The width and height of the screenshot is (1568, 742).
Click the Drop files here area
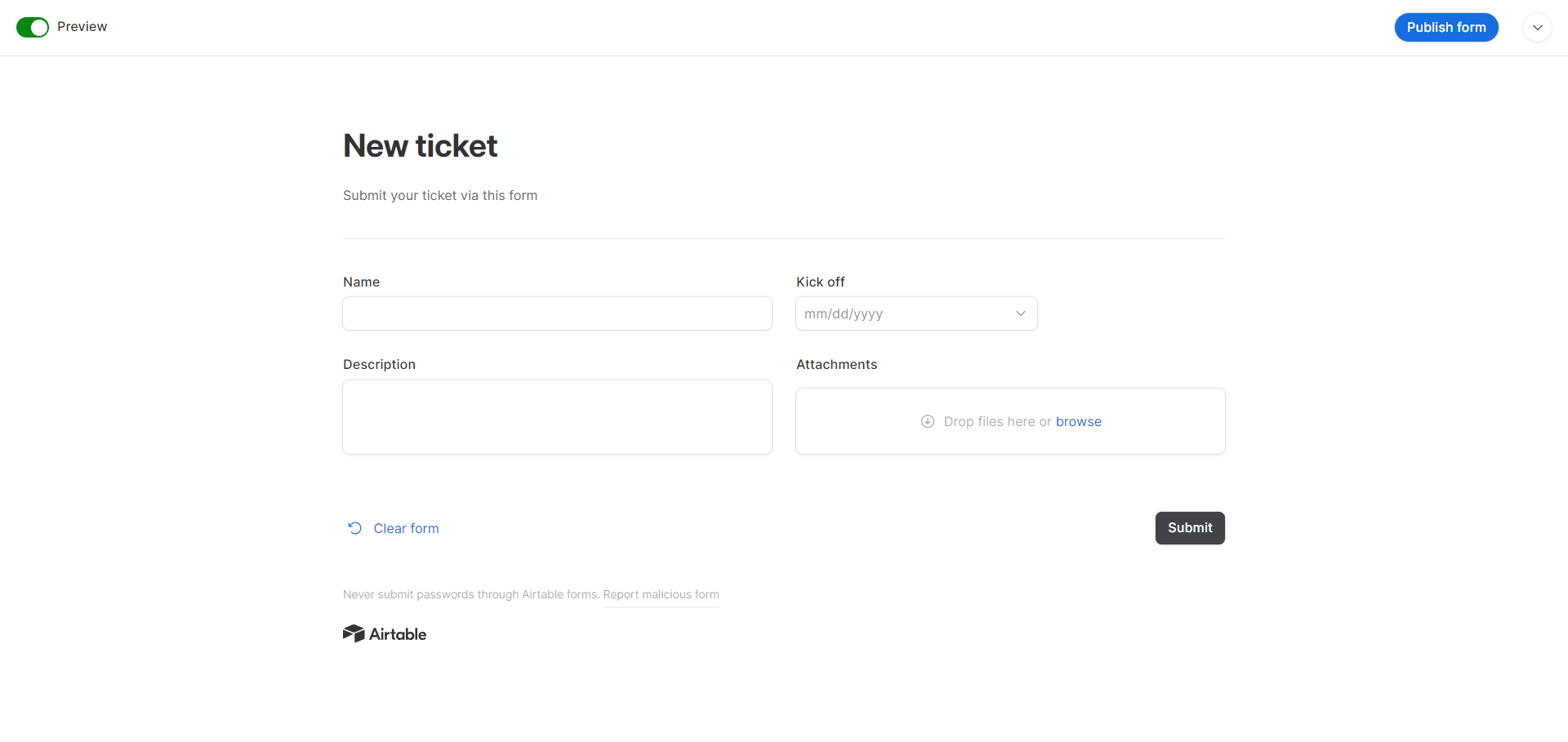1010,421
